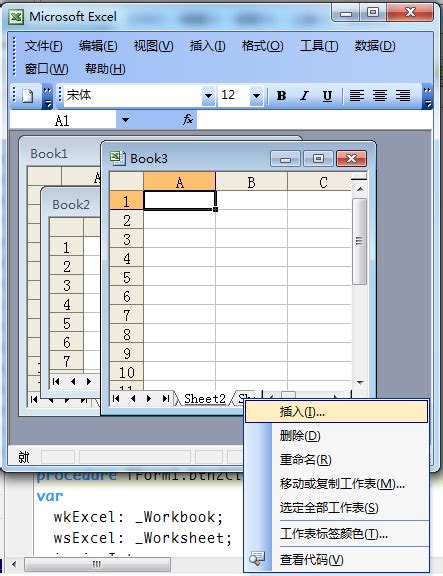Open the 插入(I) menu in the menu bar
Screen dimensions: 443x576
click(208, 46)
